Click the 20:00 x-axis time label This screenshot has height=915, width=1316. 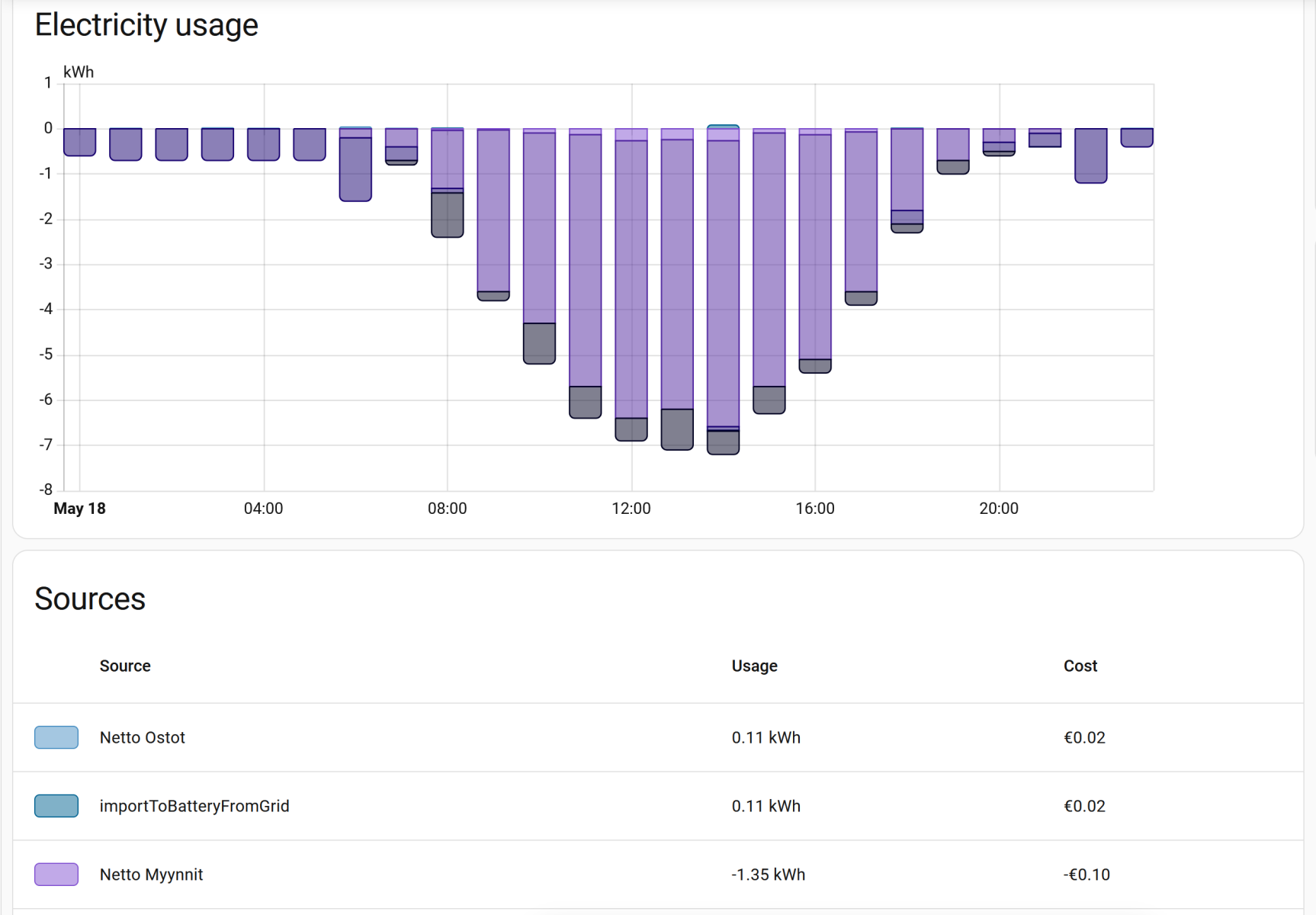click(x=999, y=509)
